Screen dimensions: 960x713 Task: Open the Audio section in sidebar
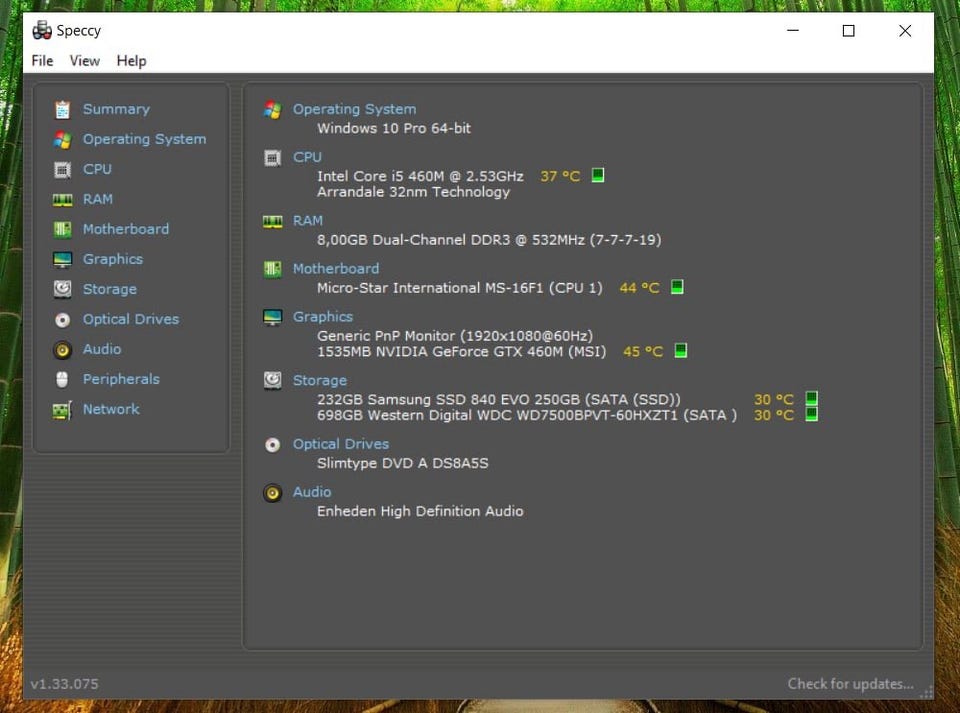(102, 349)
